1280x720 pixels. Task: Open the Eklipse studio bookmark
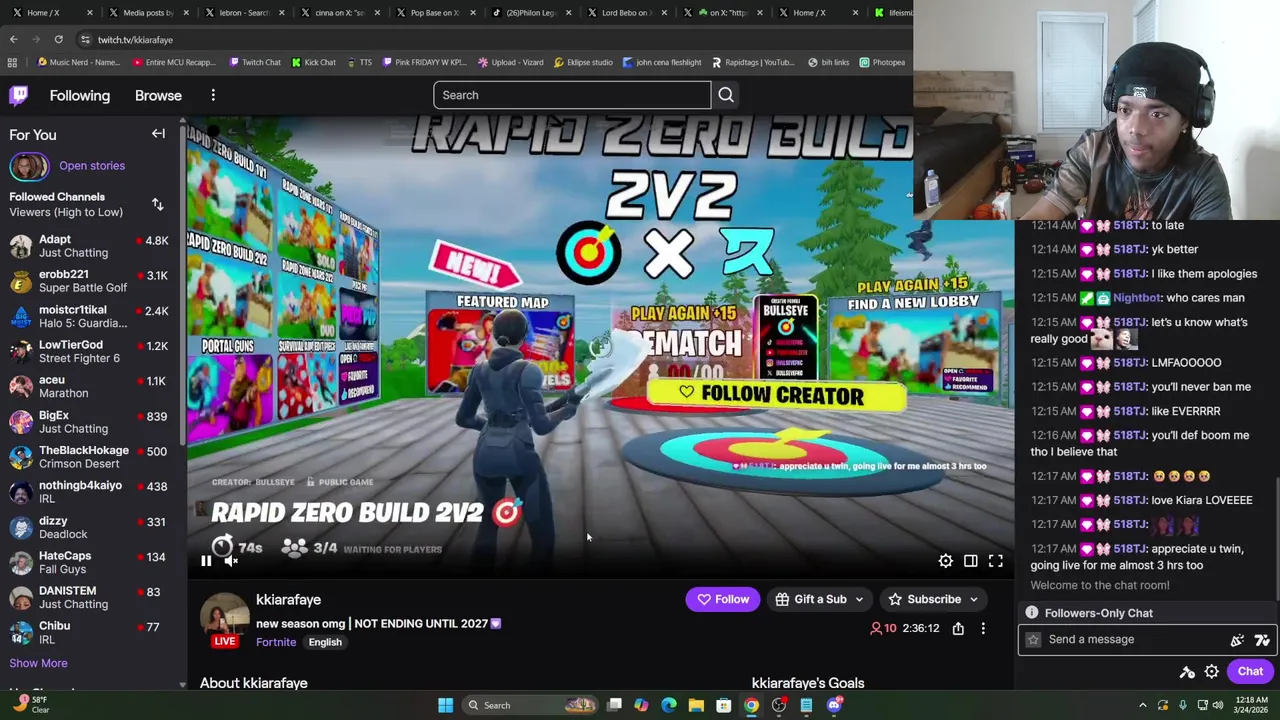click(582, 62)
